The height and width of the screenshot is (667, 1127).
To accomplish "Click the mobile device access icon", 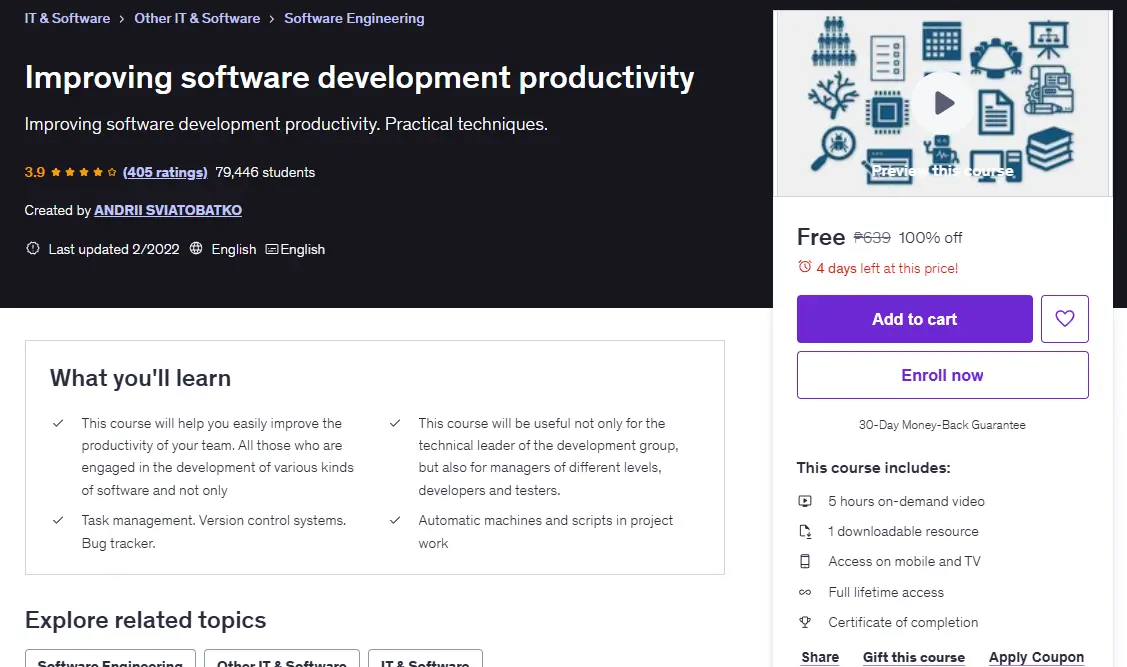I will coord(805,561).
